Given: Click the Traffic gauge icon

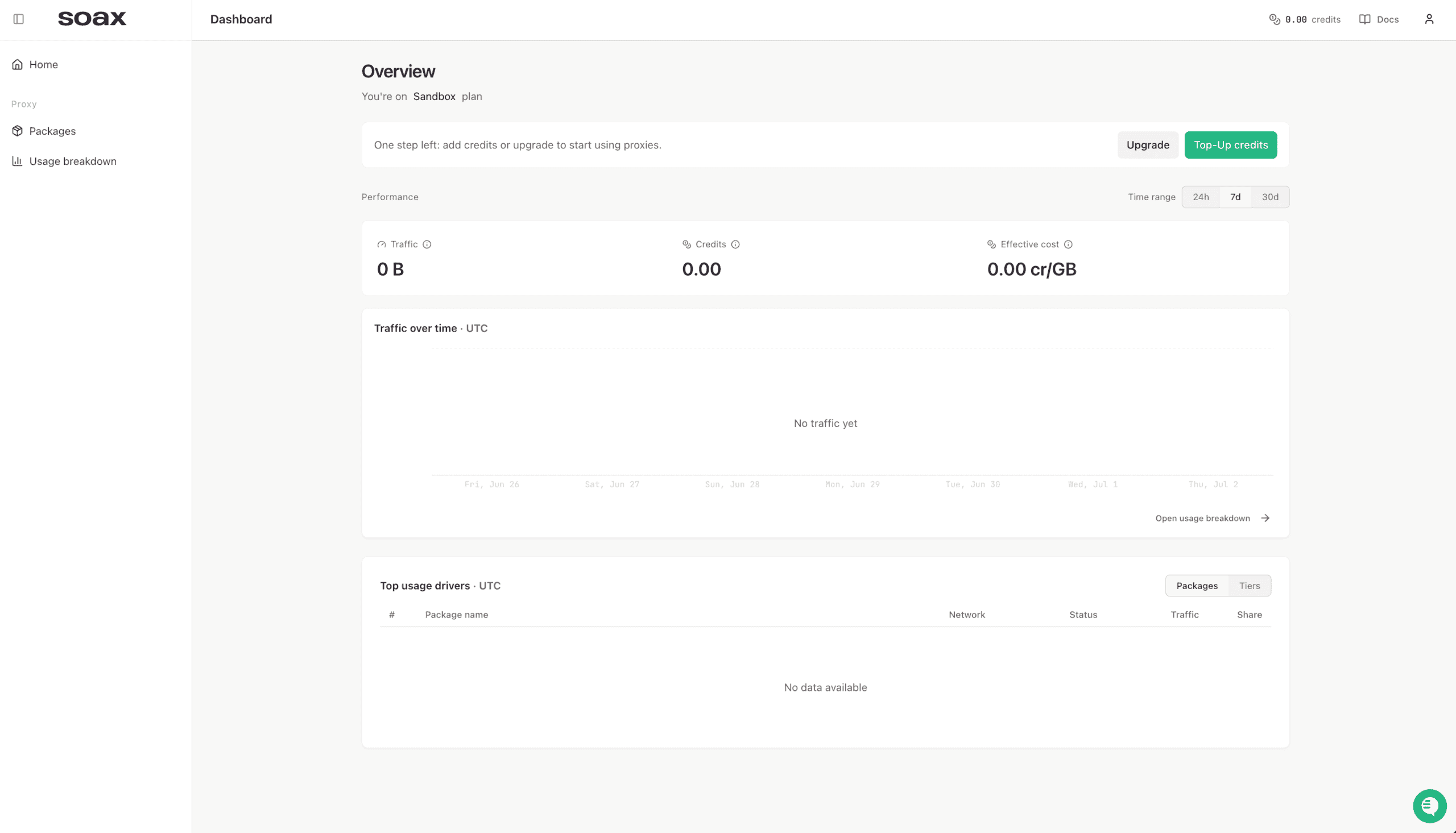Looking at the screenshot, I should click(382, 244).
